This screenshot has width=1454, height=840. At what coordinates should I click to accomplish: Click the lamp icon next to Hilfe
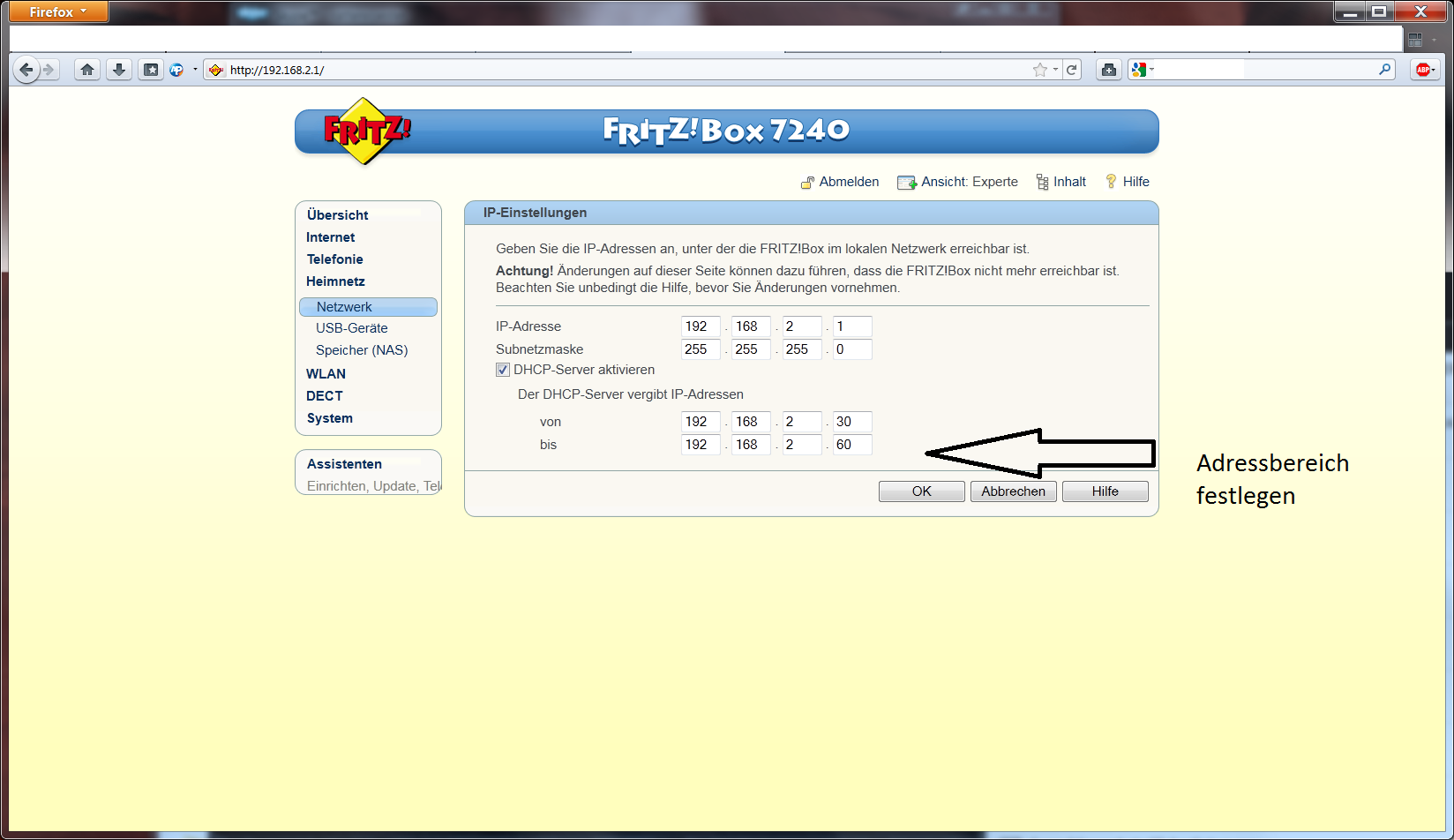coord(1111,181)
